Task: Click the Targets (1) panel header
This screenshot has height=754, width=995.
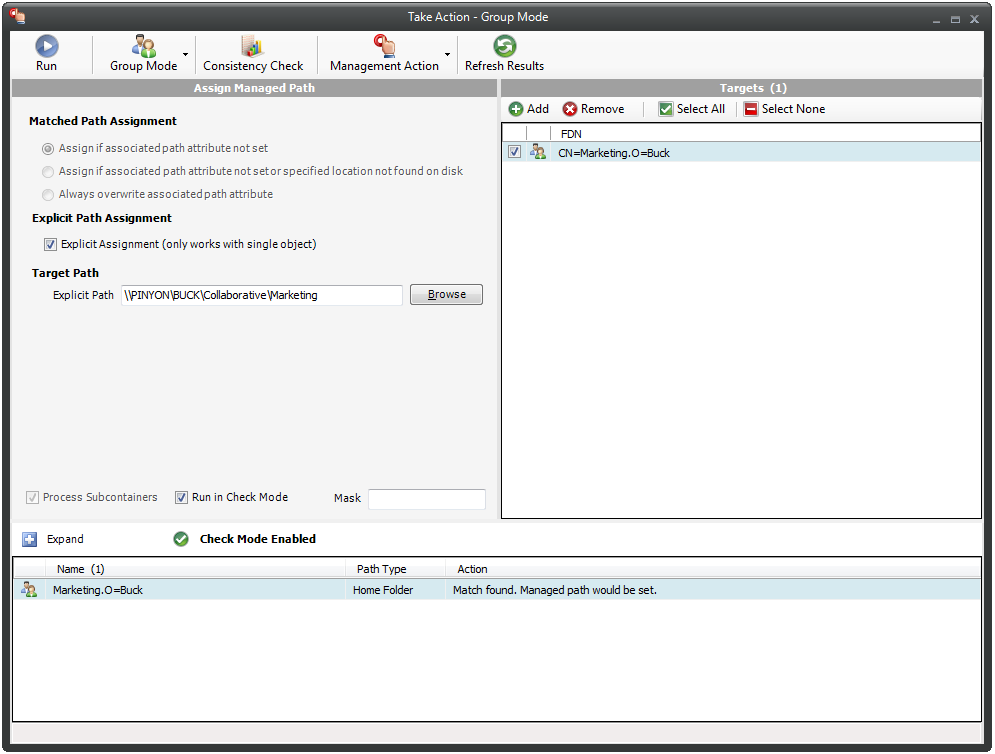Action: point(741,88)
